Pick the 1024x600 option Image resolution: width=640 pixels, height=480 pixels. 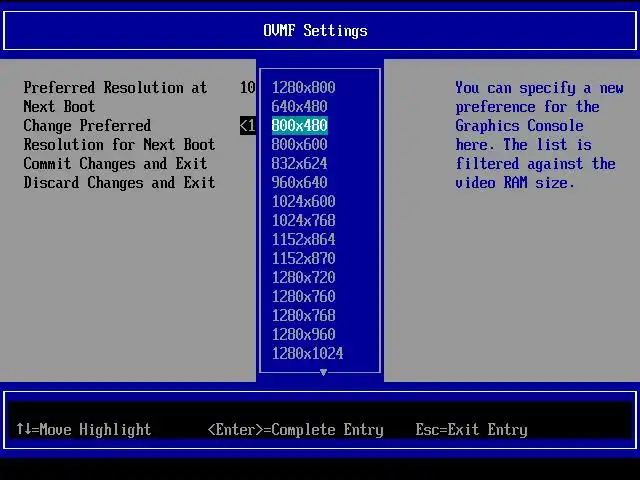pyautogui.click(x=303, y=201)
